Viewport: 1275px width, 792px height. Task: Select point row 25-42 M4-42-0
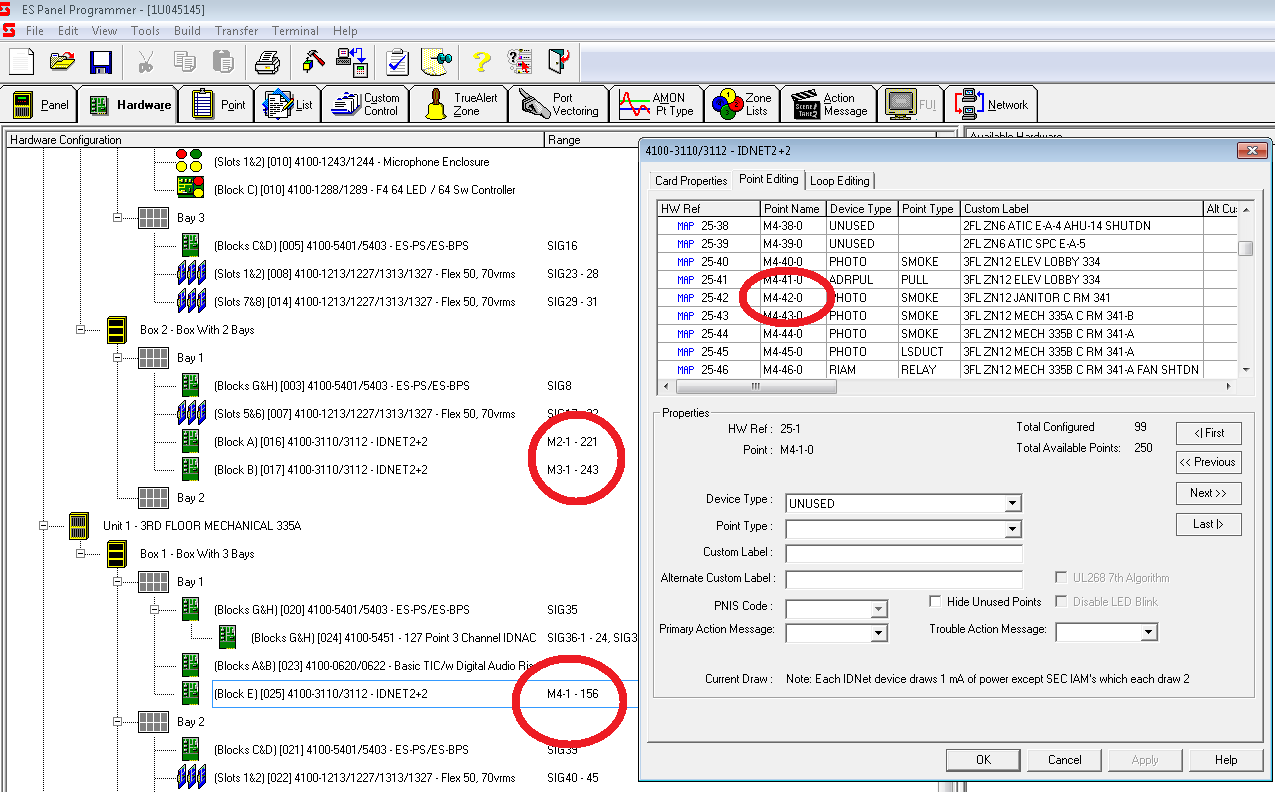click(x=947, y=298)
